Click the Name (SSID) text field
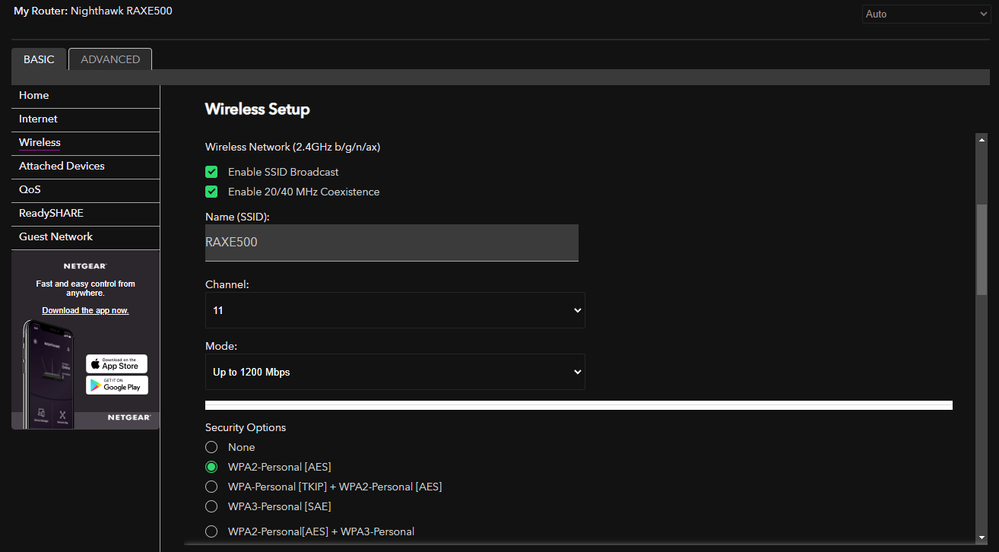The height and width of the screenshot is (552, 999). pos(391,242)
